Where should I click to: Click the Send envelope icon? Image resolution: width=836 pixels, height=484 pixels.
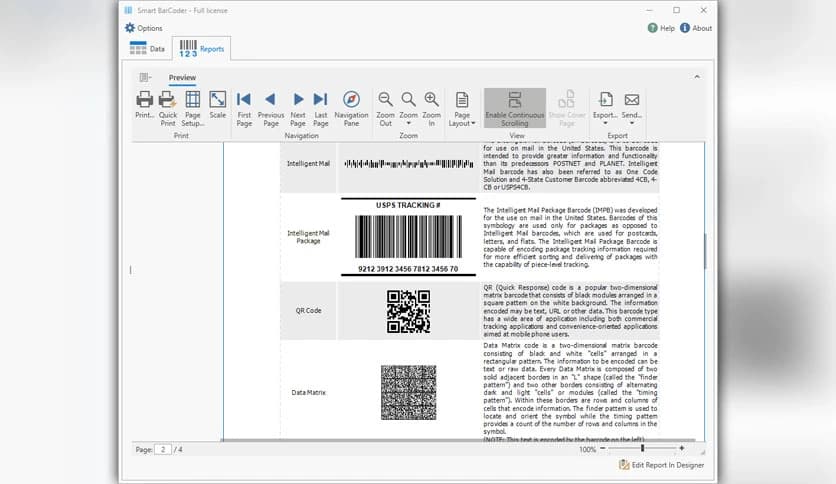(632, 100)
